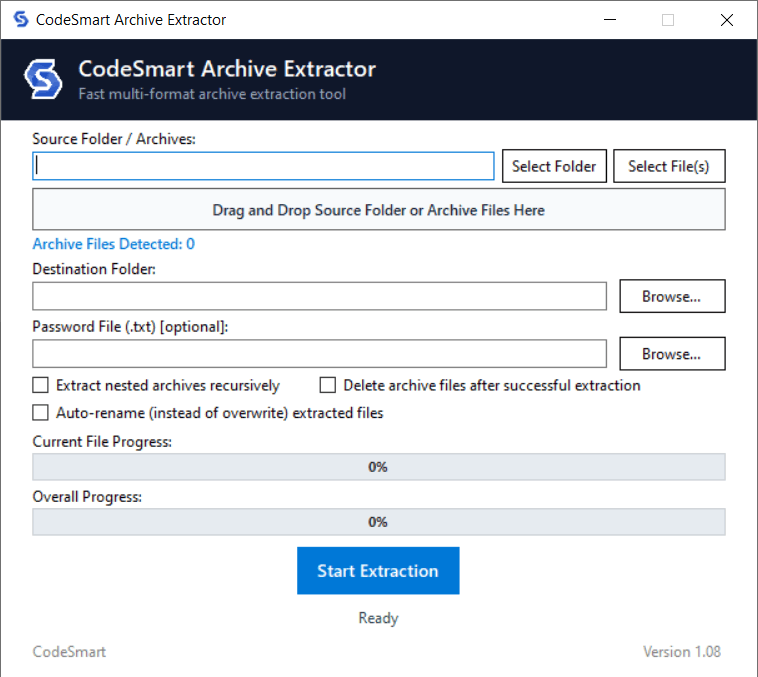Browse for the Password File
The width and height of the screenshot is (758, 677).
(x=672, y=353)
